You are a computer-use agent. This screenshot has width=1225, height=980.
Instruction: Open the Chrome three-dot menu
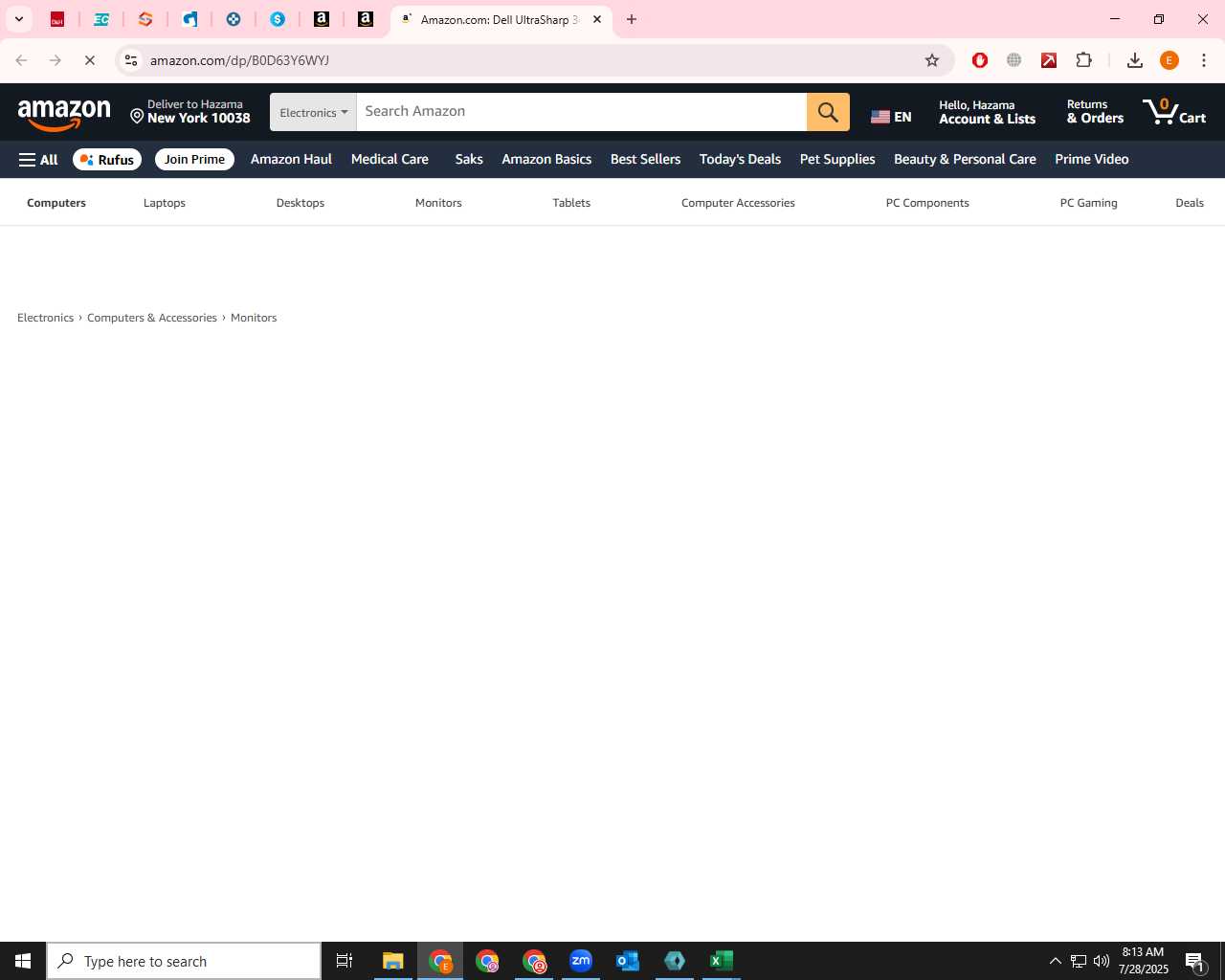click(1204, 60)
